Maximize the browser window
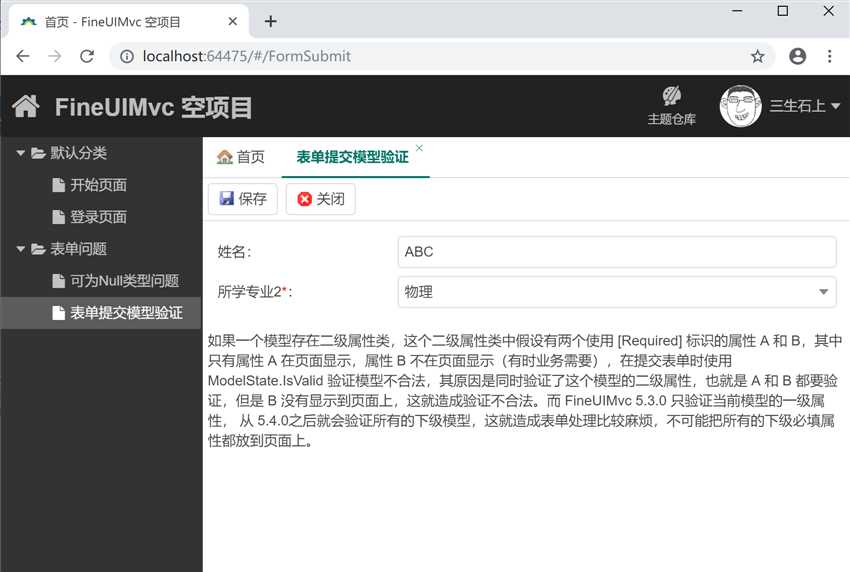Screen dimensions: 850x572 click(783, 11)
